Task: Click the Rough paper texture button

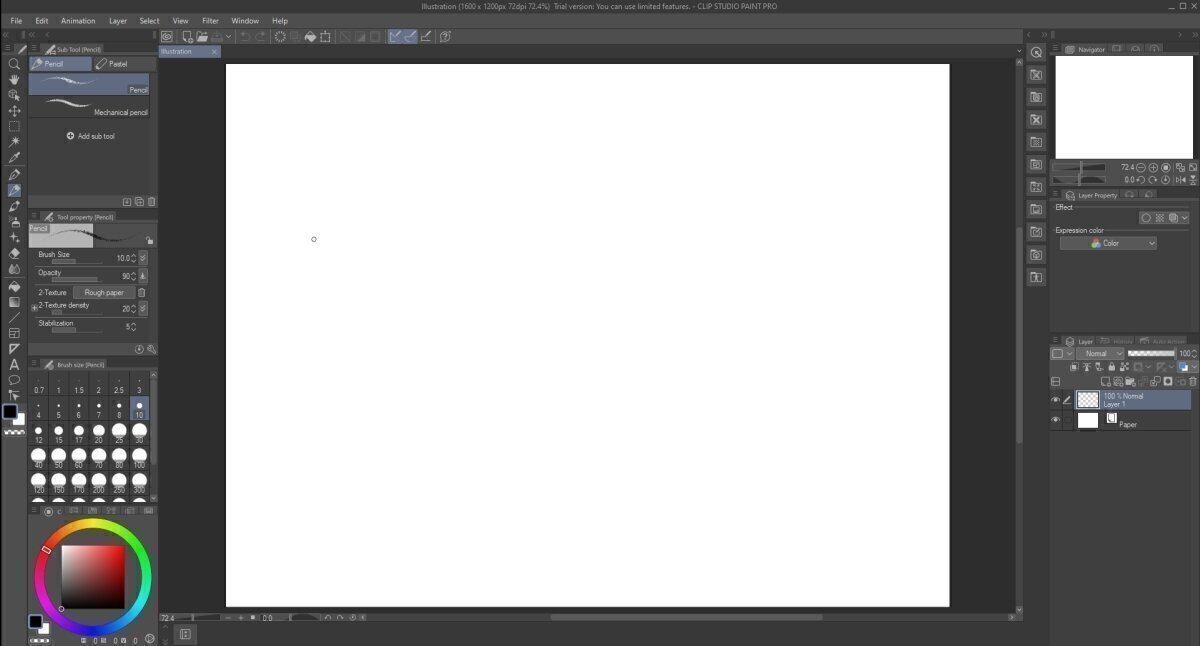Action: (104, 292)
